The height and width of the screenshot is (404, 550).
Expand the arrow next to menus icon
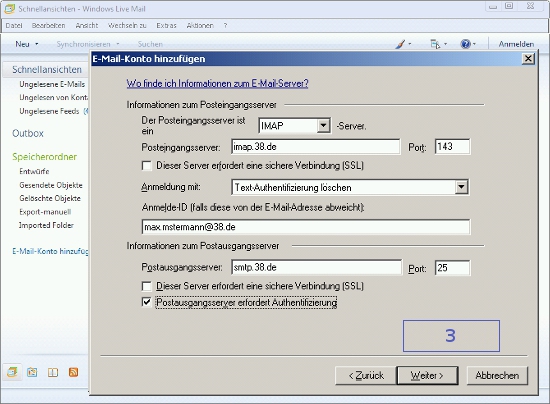[445, 44]
